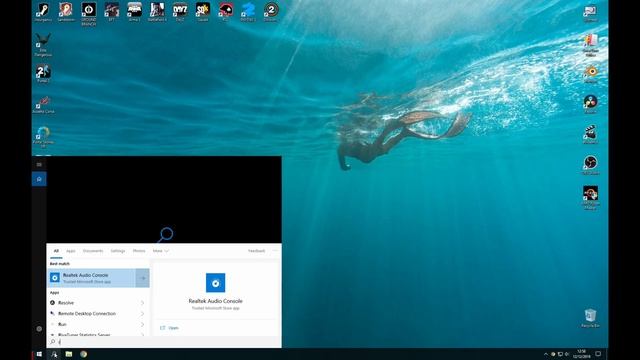This screenshot has height=360, width=640.
Task: Select the All search filter tab
Action: click(56, 251)
